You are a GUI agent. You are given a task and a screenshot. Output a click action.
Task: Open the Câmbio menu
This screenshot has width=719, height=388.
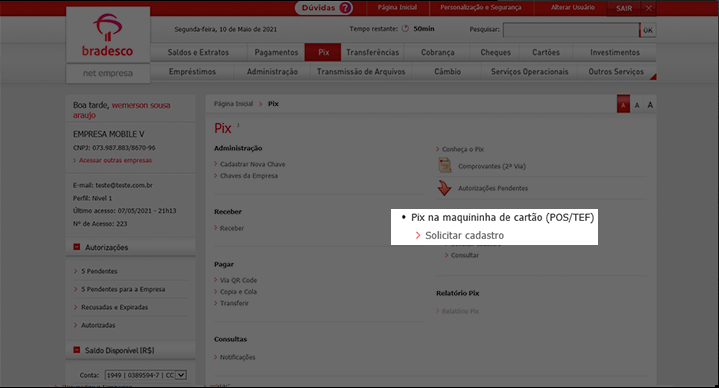coord(447,72)
